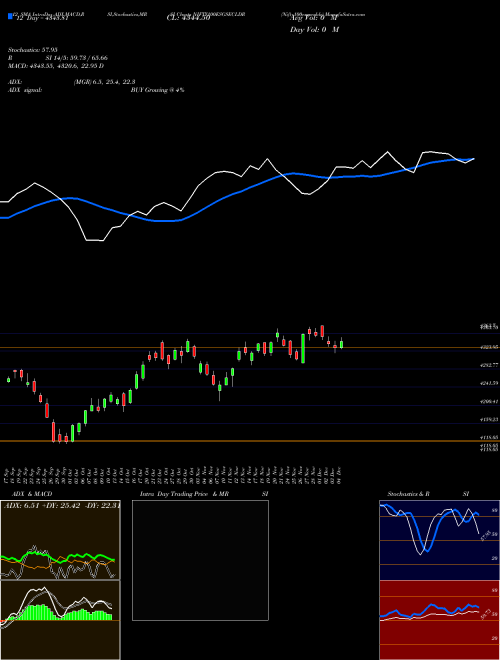Click the 'ADX & MACD' panel title
The height and width of the screenshot is (660, 500).
tap(32, 494)
